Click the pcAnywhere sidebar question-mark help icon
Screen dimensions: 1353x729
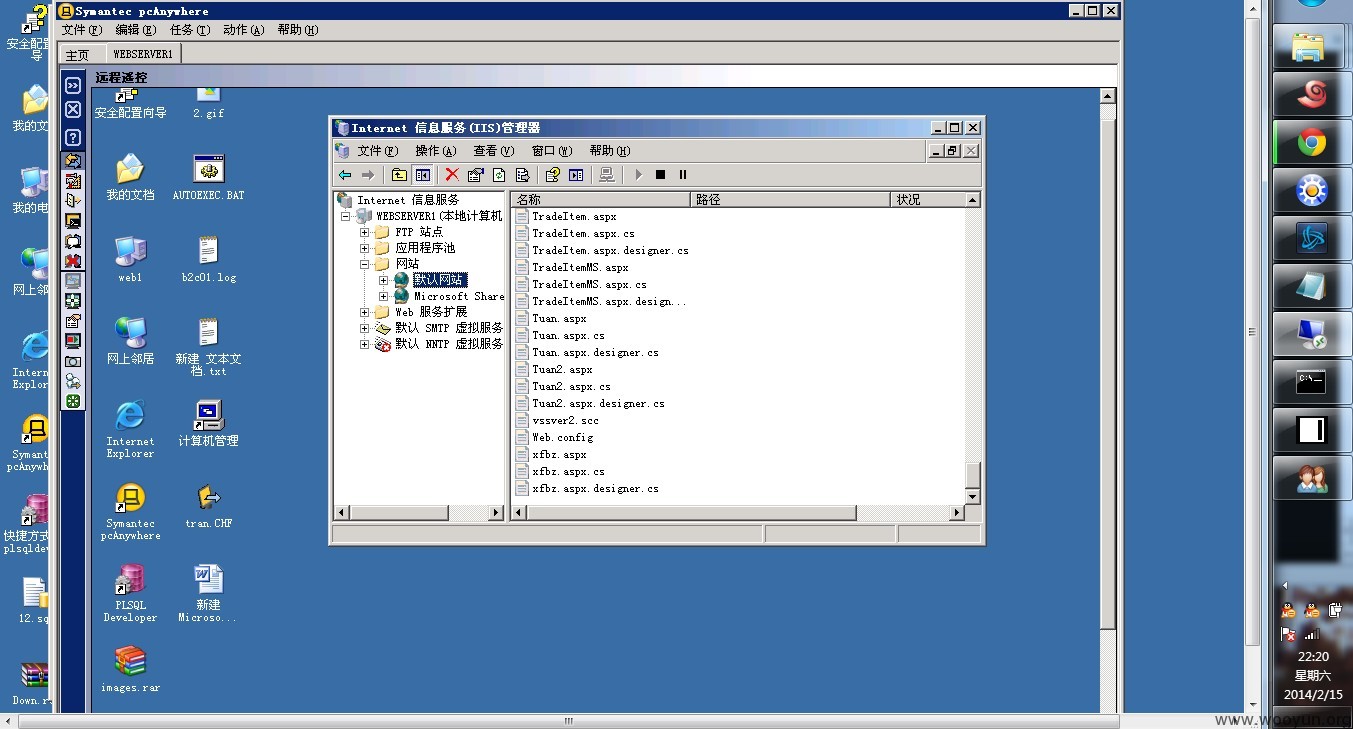tap(73, 137)
